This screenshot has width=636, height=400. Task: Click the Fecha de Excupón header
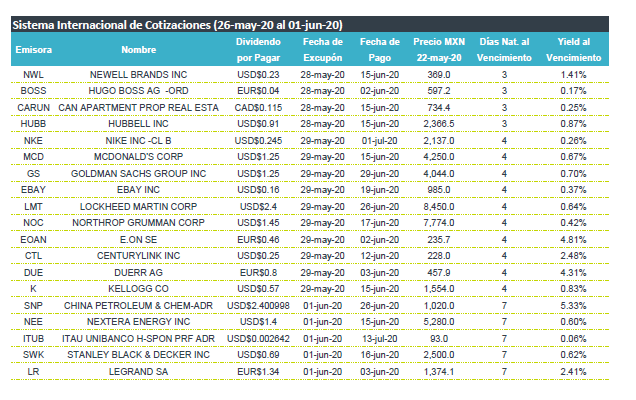[x=323, y=50]
